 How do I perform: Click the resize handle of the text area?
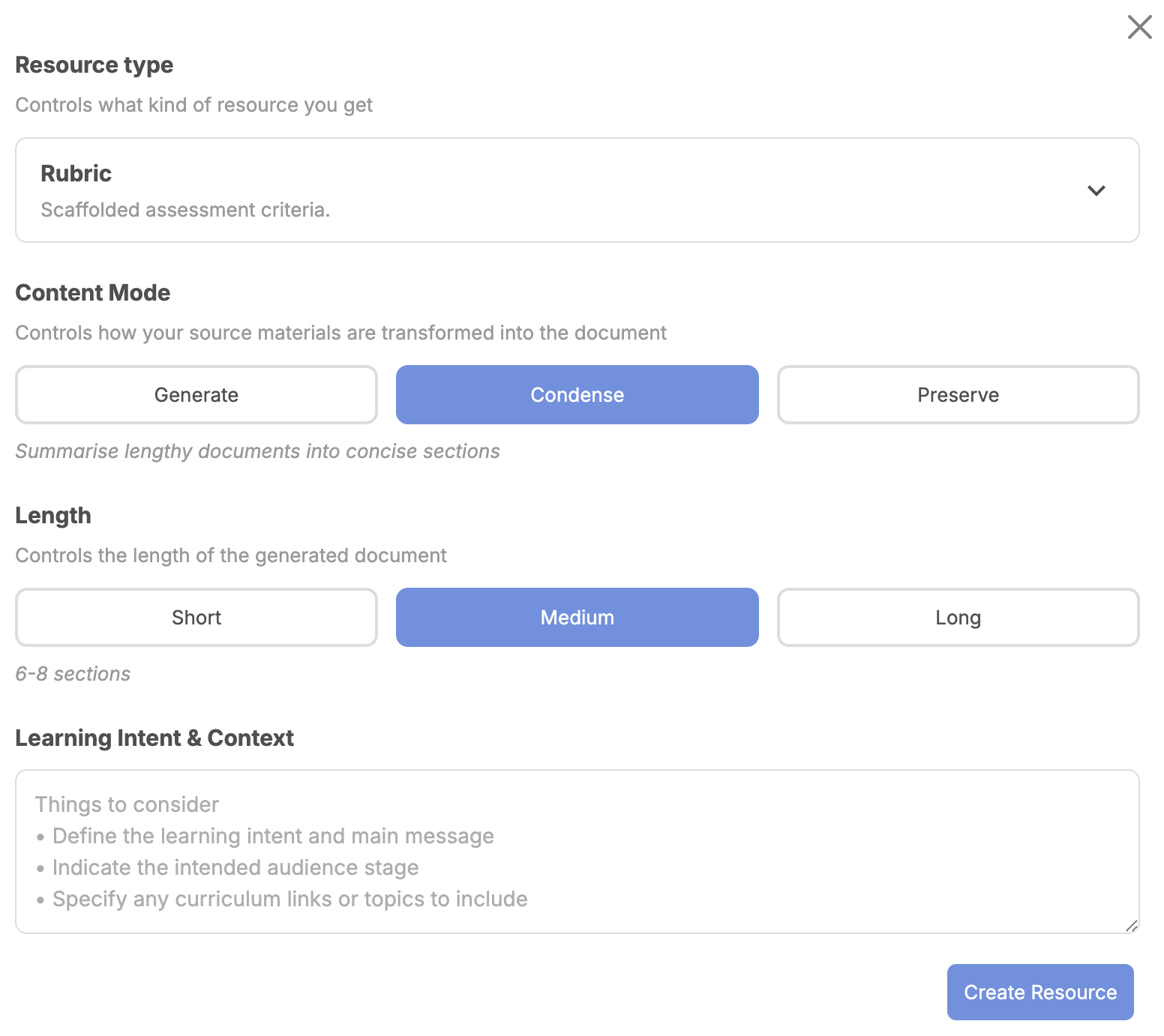coord(1132,926)
